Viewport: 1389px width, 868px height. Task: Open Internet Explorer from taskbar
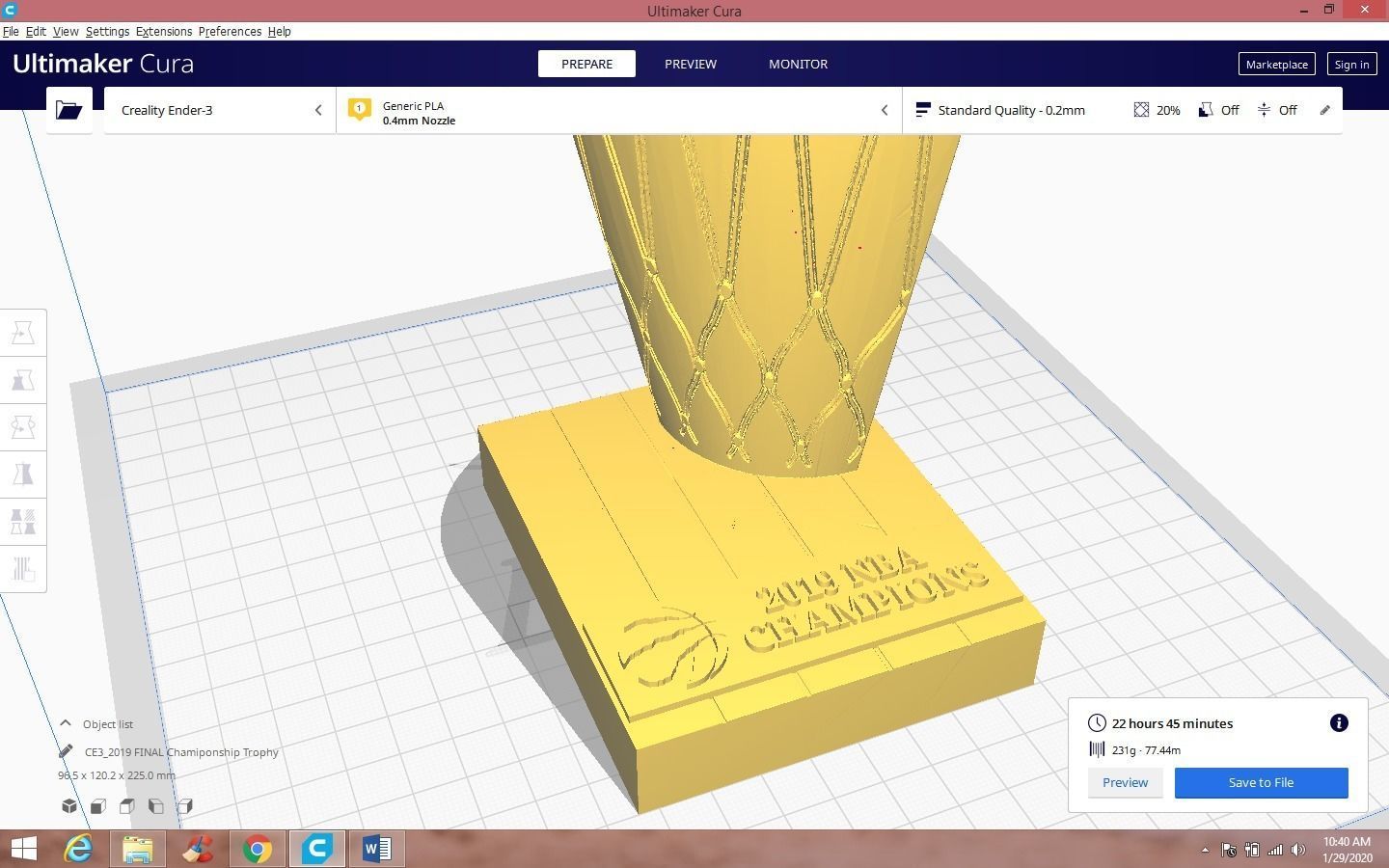tap(79, 849)
